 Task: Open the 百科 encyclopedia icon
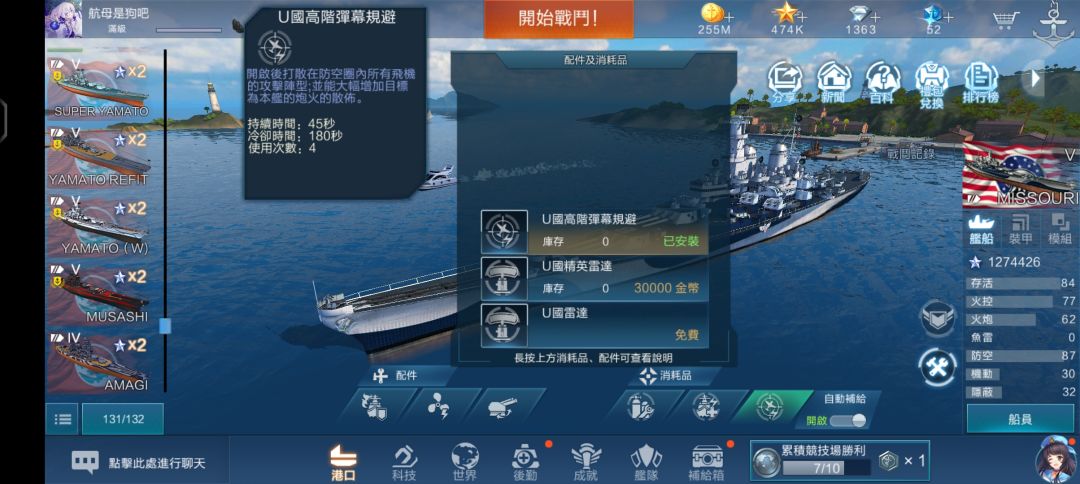882,81
